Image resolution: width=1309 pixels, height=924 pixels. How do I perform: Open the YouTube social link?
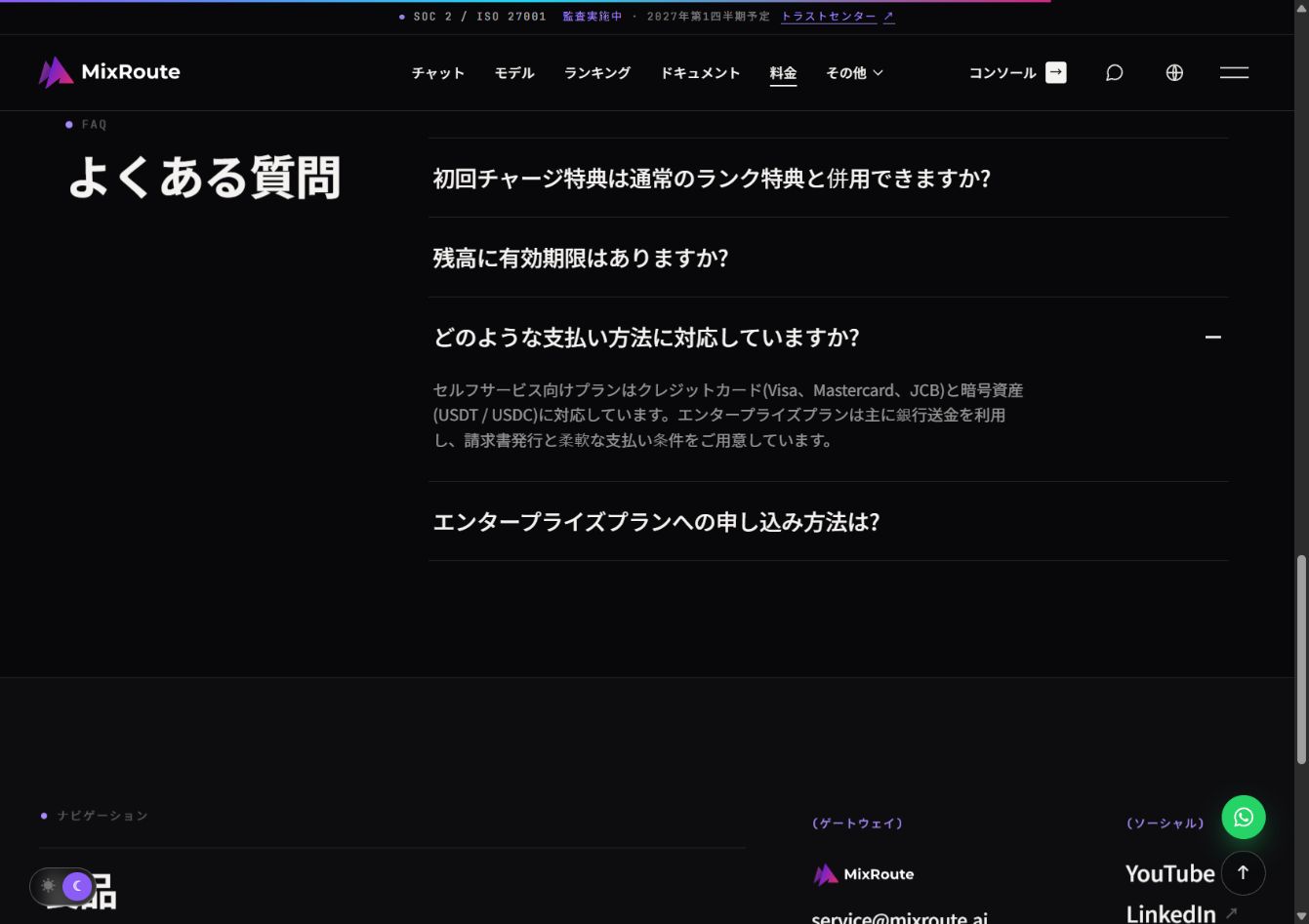[x=1169, y=873]
